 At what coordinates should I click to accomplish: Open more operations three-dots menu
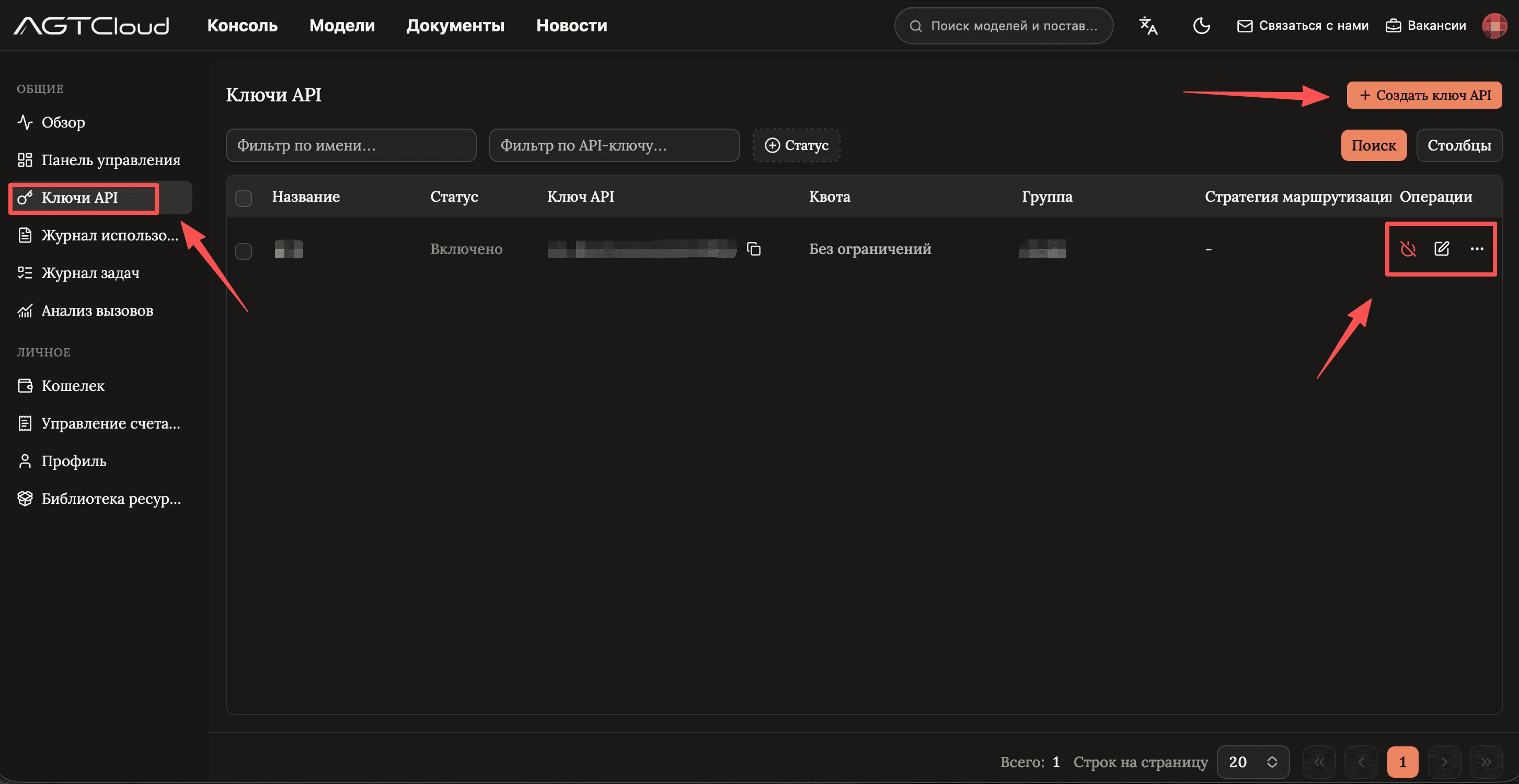(1477, 249)
